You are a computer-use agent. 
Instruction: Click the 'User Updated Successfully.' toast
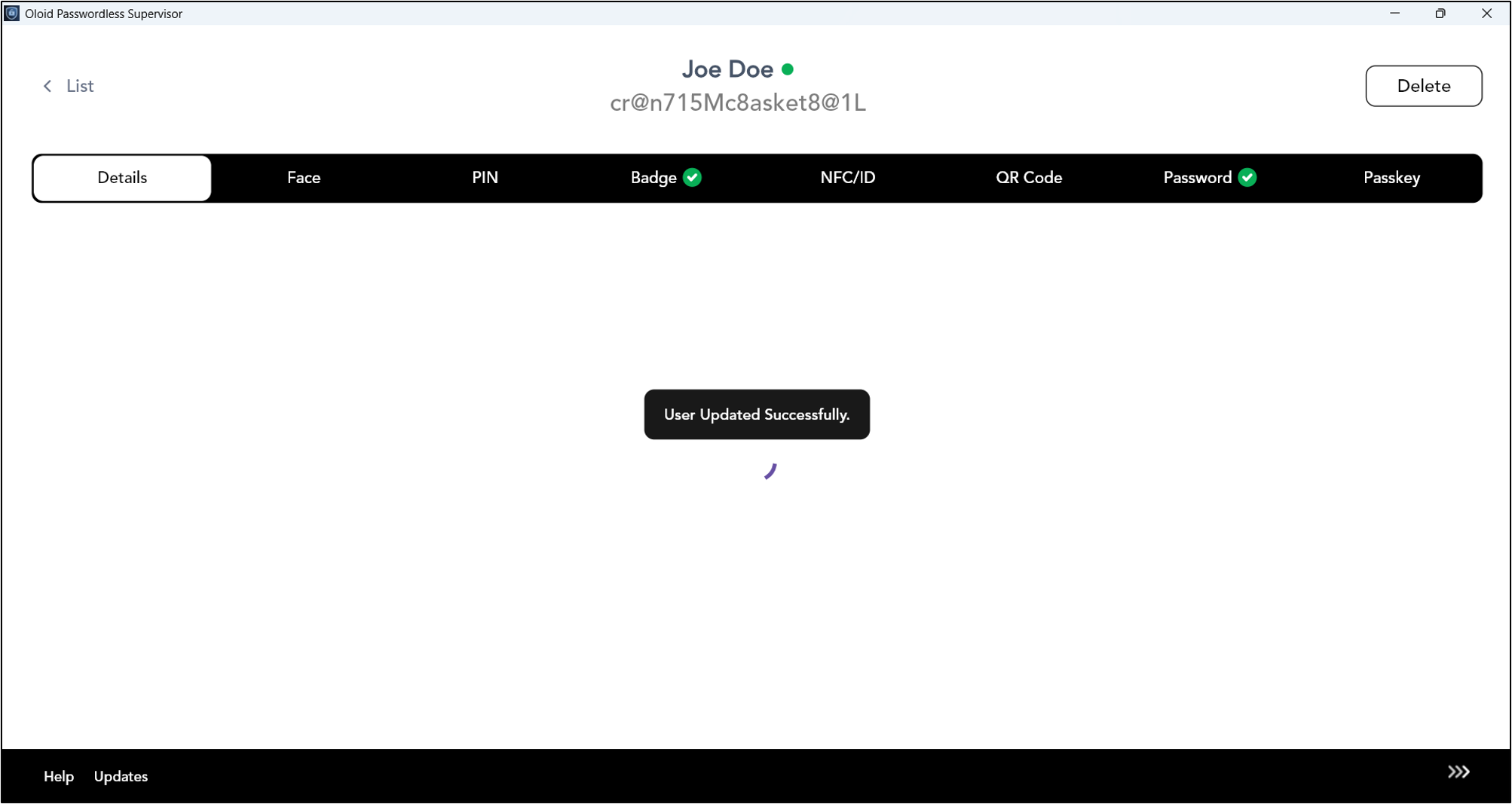tap(757, 414)
